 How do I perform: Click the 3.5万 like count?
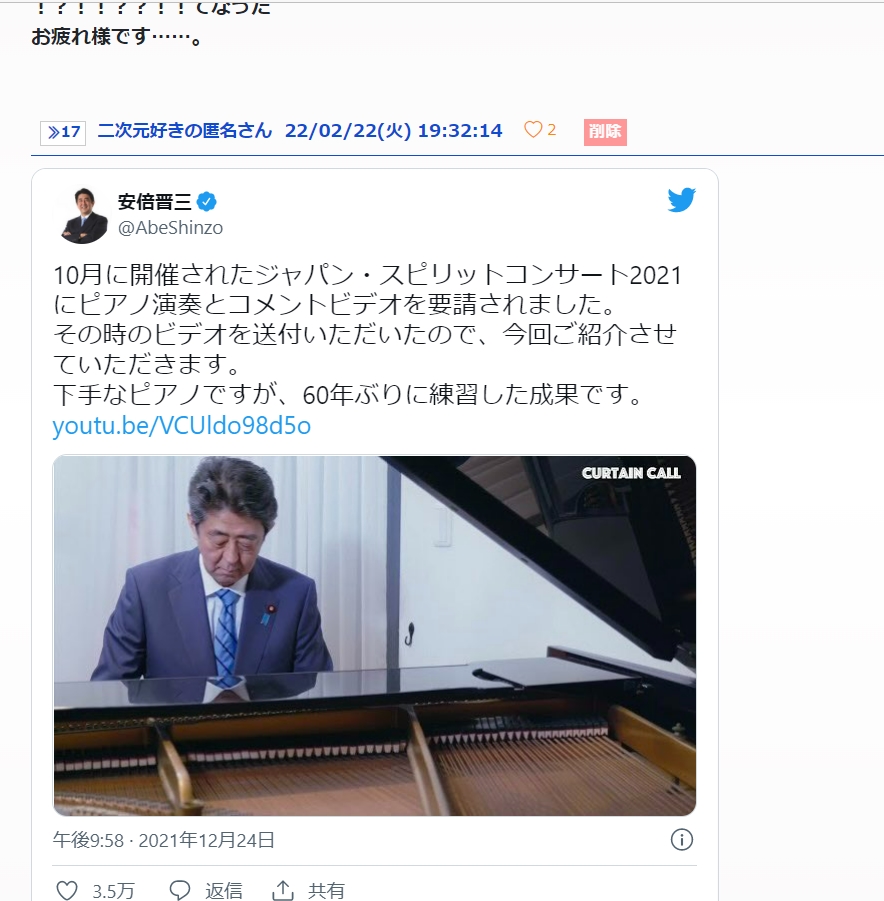[113, 891]
